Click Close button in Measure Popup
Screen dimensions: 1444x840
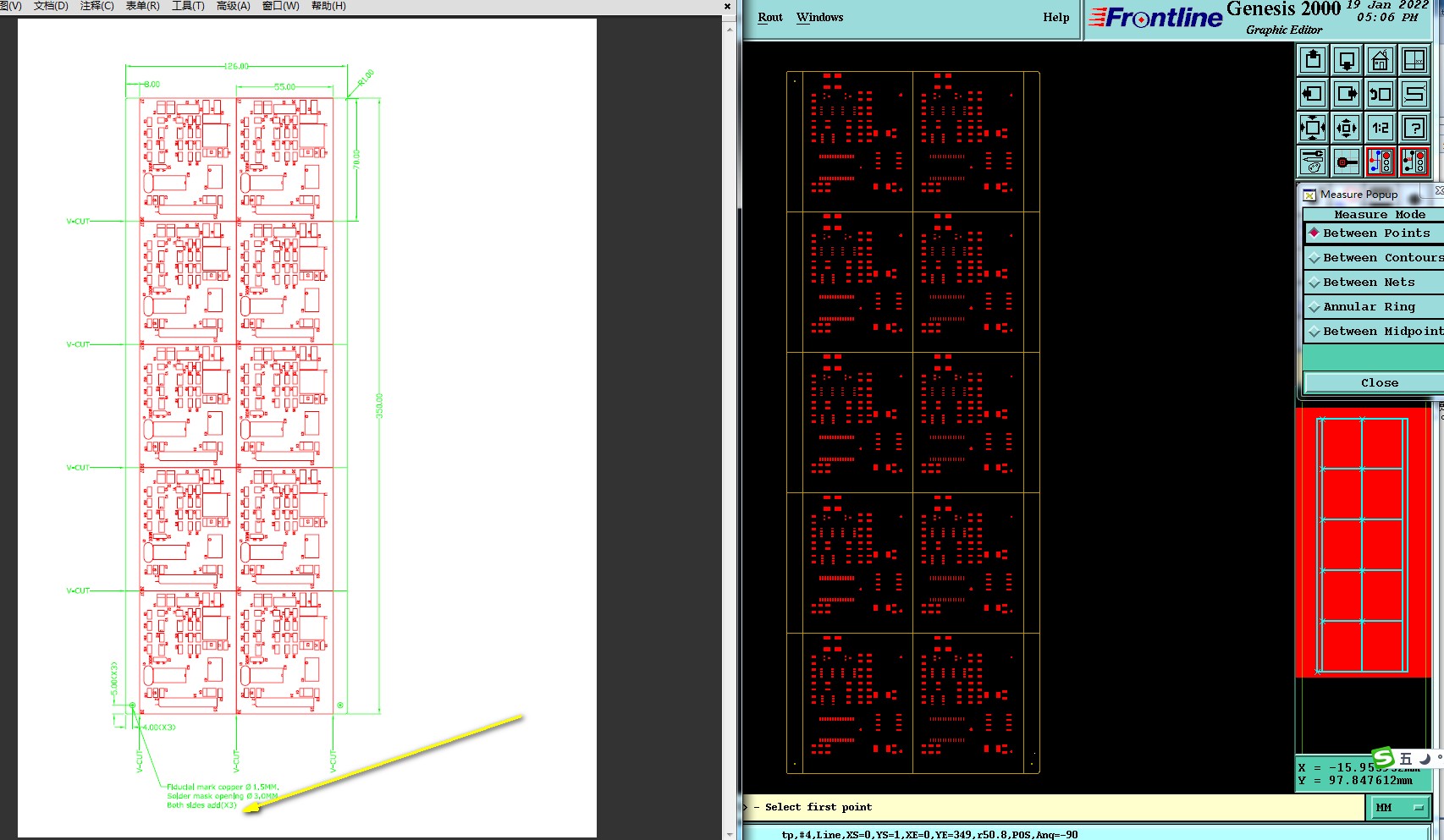[1374, 383]
